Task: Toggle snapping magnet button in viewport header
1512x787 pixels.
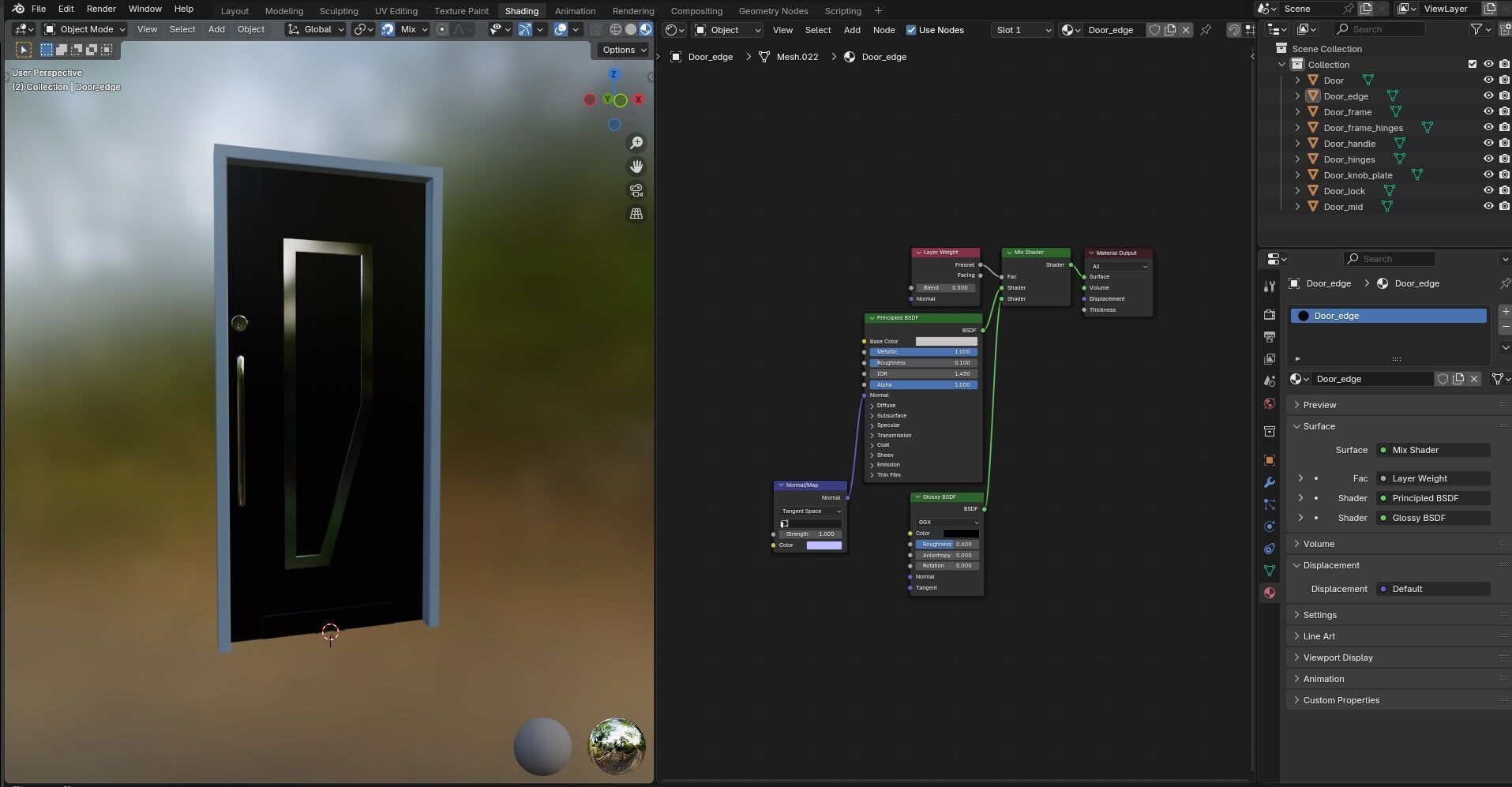Action: click(388, 29)
